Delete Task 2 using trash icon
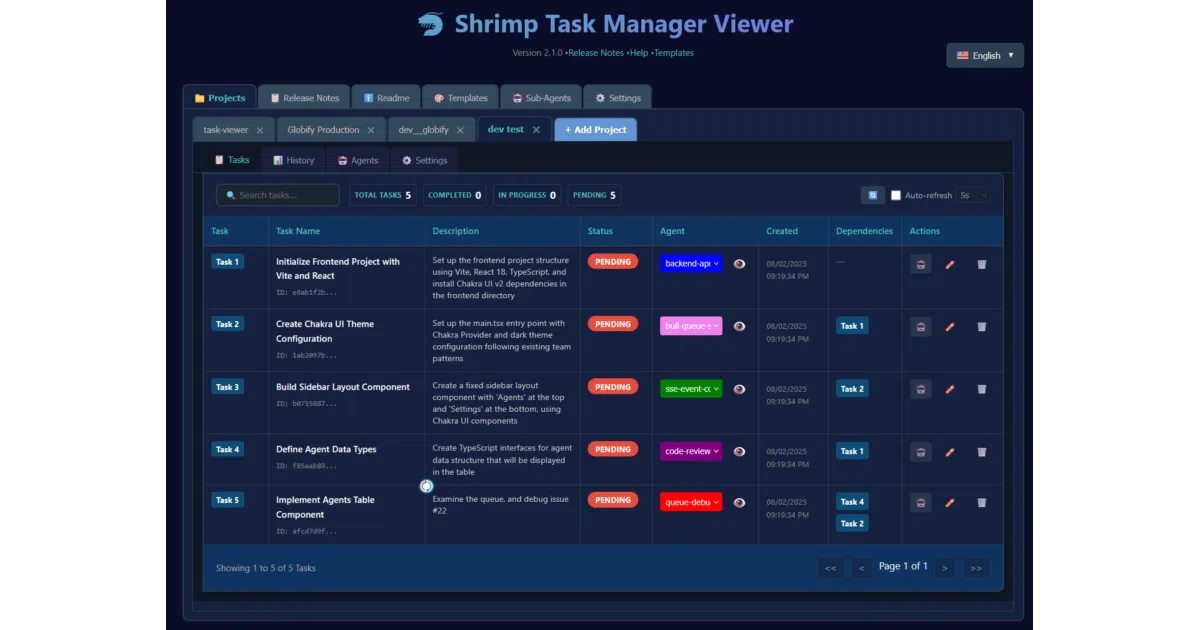 click(x=982, y=326)
